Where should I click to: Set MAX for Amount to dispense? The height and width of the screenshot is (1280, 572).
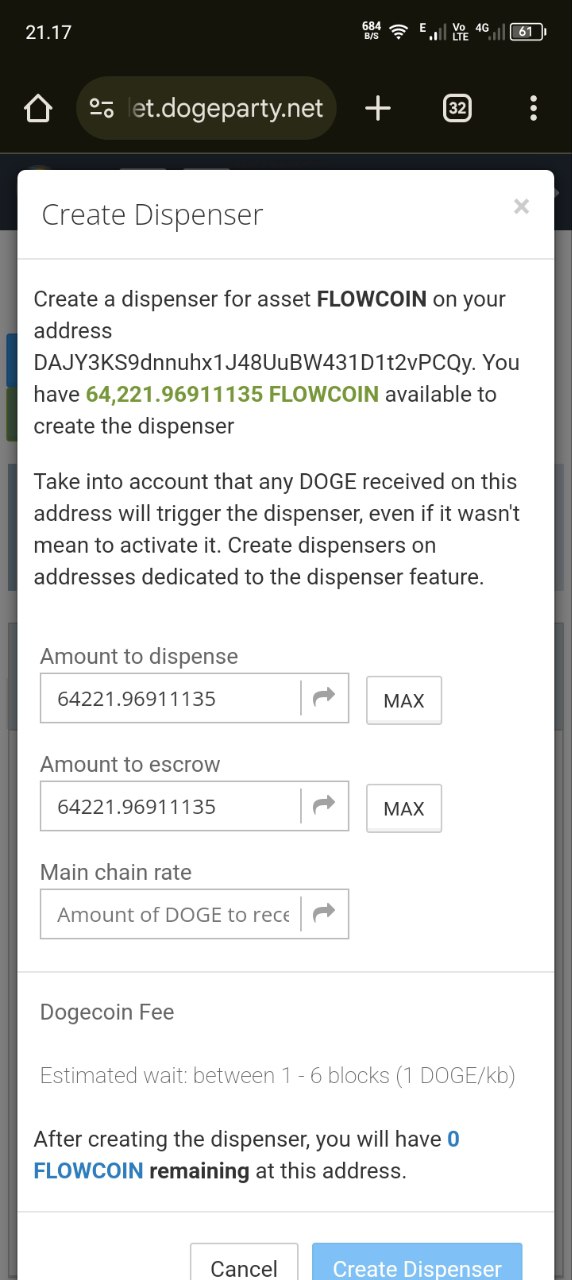click(x=404, y=700)
